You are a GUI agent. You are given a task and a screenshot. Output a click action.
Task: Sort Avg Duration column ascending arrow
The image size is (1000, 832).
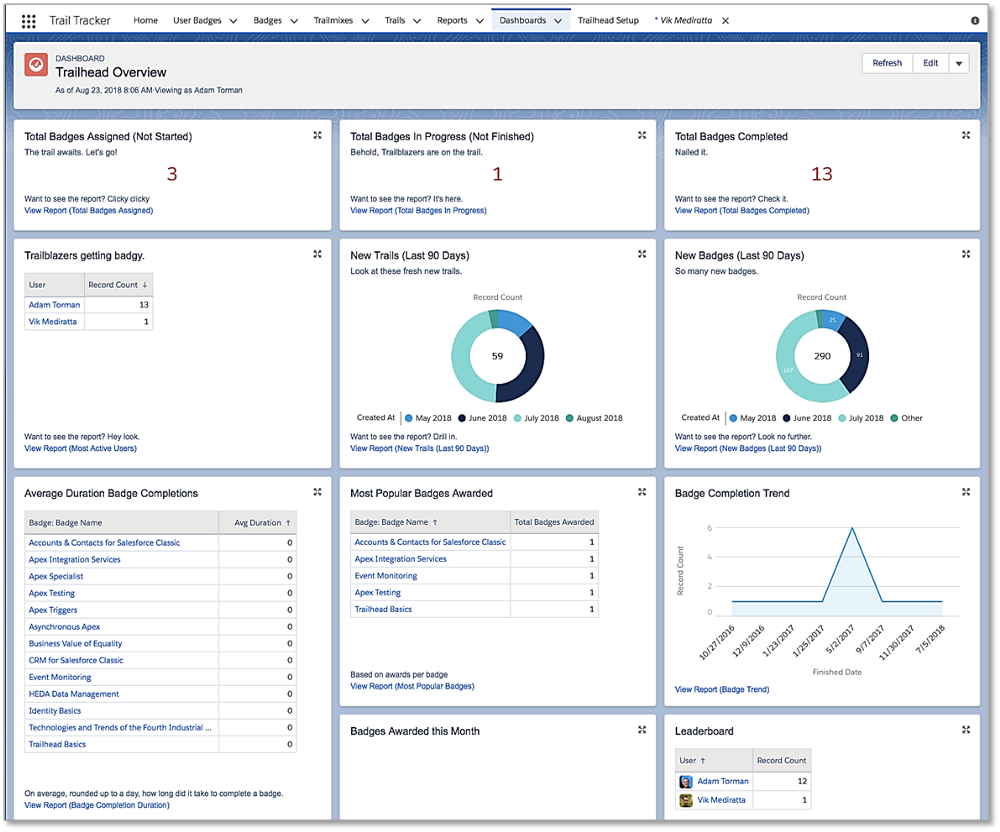(x=288, y=523)
